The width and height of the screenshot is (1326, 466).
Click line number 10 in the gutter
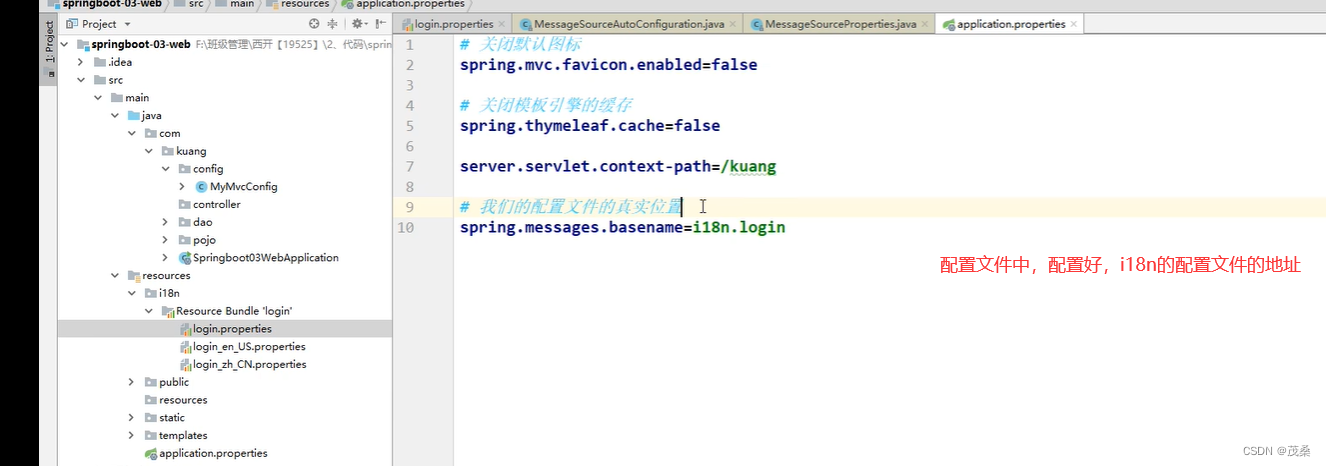(405, 227)
